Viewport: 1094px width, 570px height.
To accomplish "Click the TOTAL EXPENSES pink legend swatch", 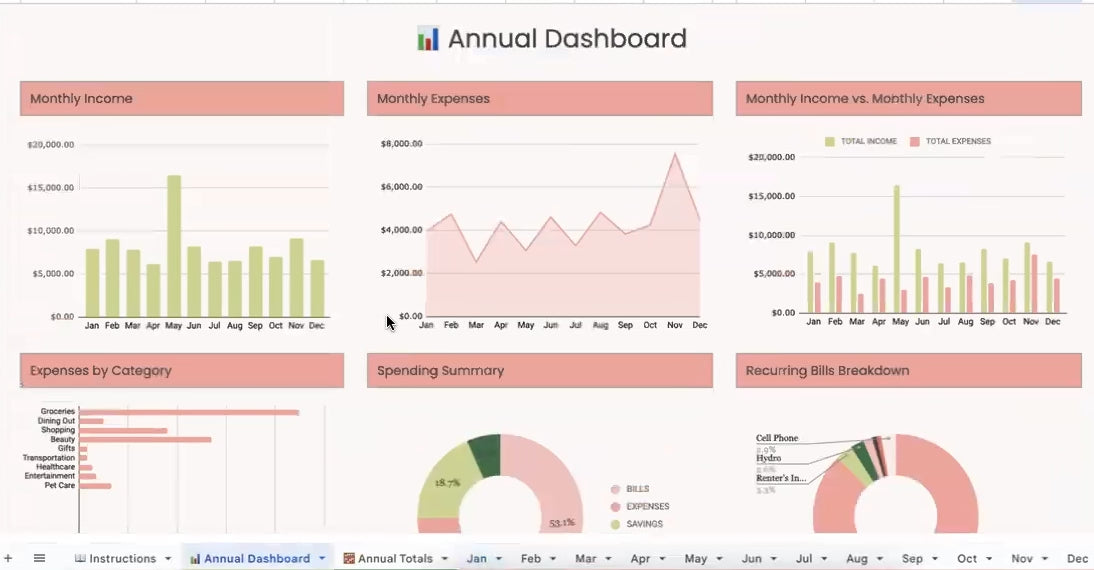I will [914, 142].
